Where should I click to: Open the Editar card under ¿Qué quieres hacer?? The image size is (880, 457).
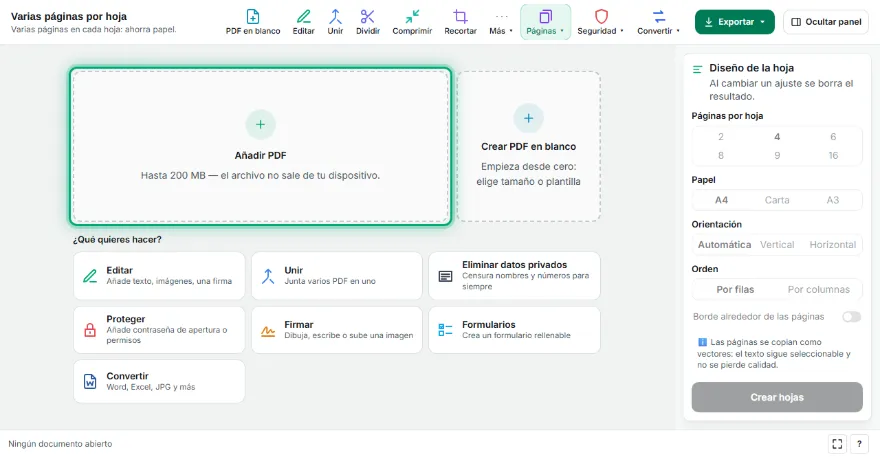click(x=159, y=276)
